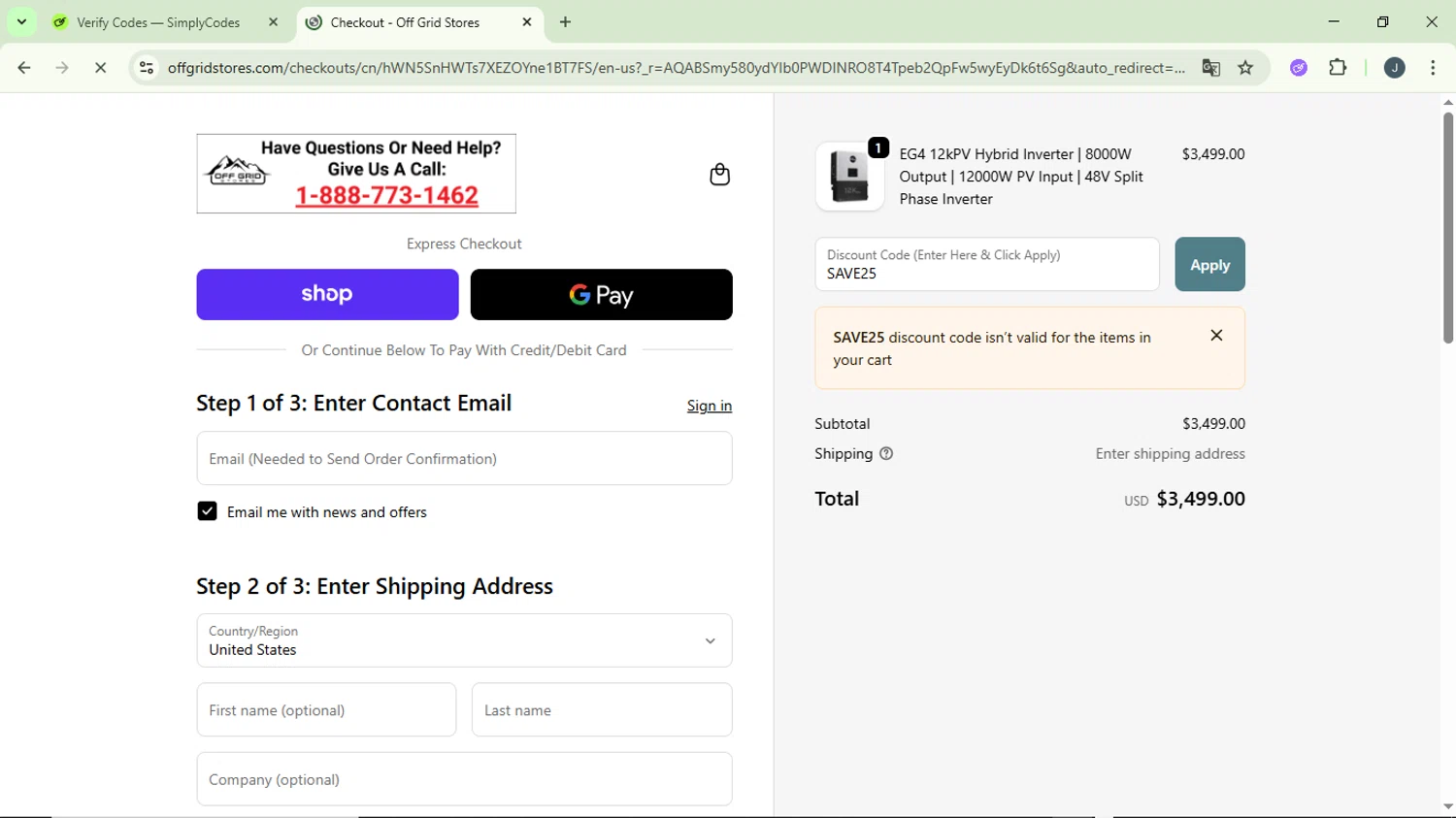Viewport: 1456px width, 818px height.
Task: Dismiss the SAVE25 invalid code message
Action: tap(1216, 335)
